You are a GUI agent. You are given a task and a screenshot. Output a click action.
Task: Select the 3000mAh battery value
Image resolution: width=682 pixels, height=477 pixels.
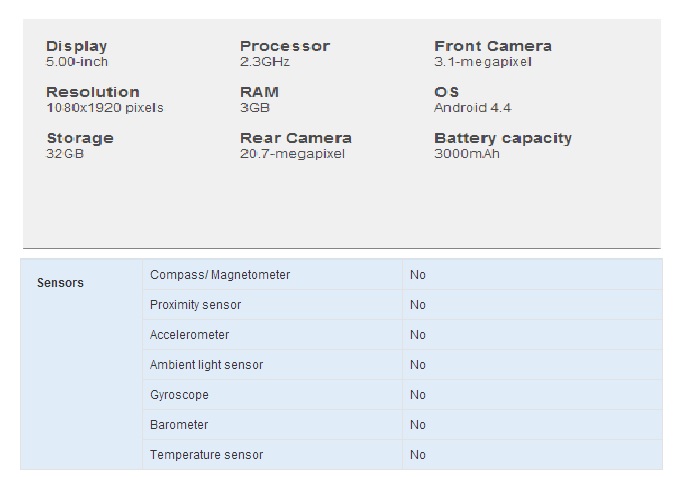(467, 154)
